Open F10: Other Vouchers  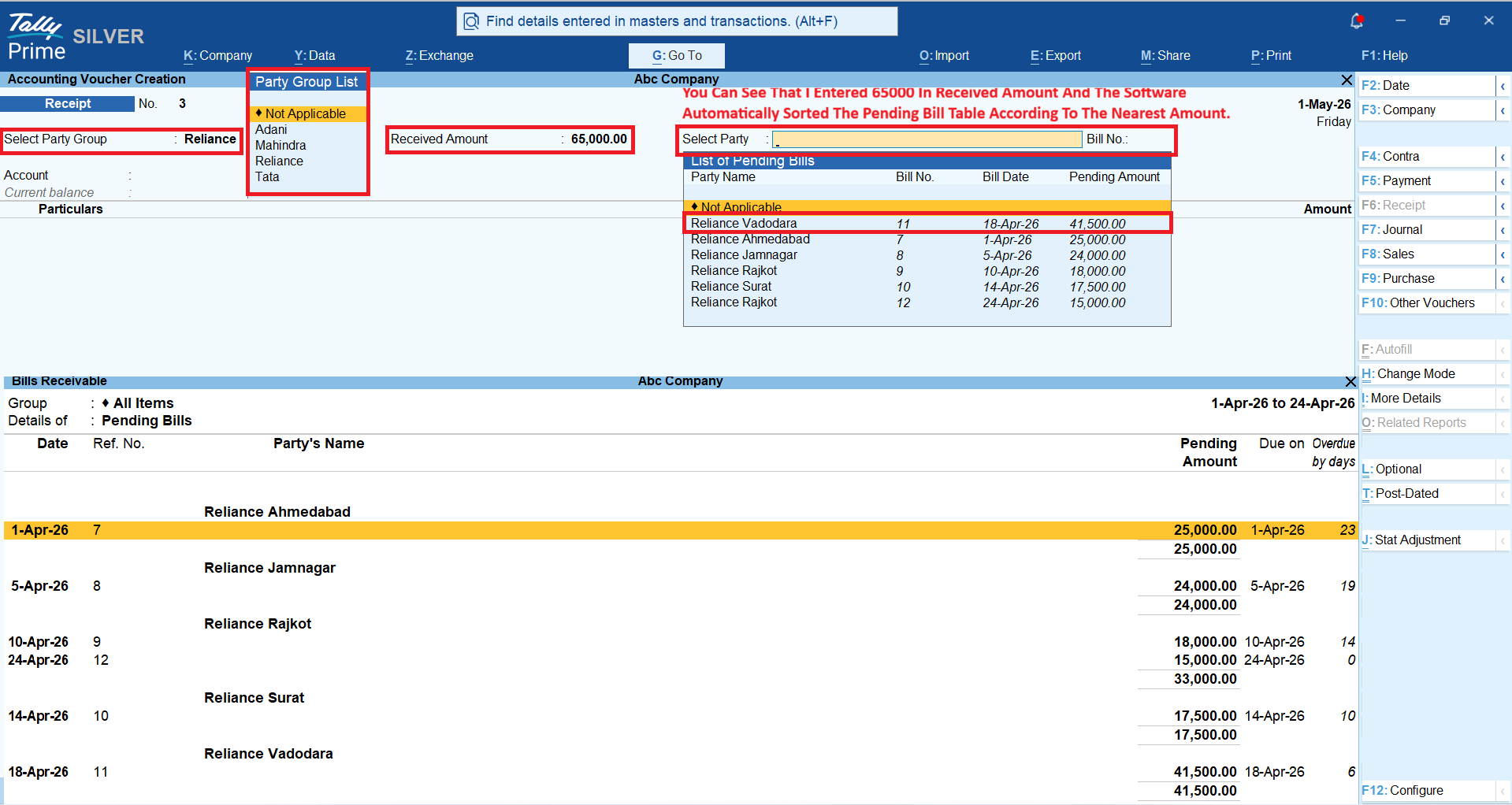1427,303
